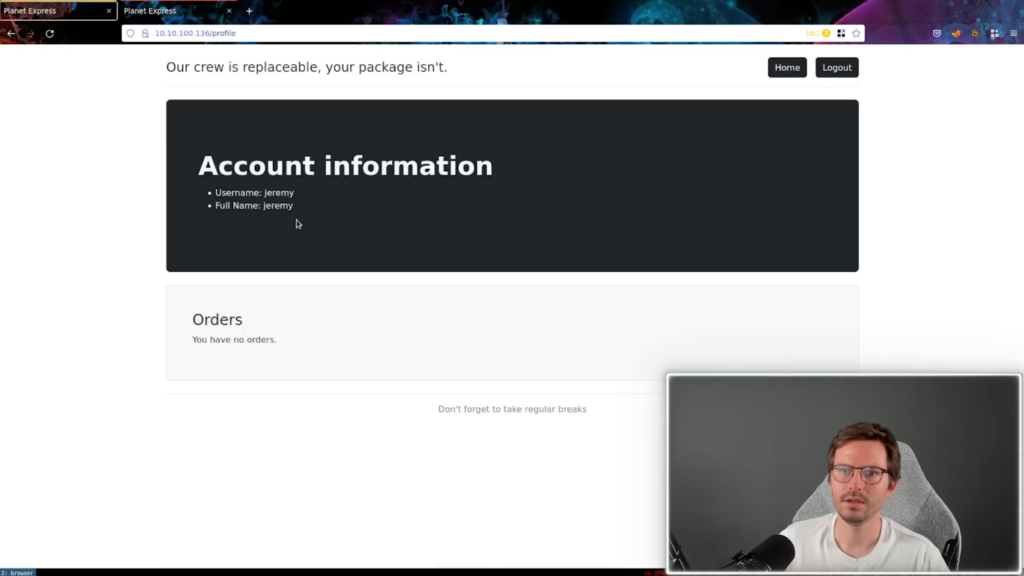Click the site security lock icon
Viewport: 1024px width, 576px height.
click(x=145, y=33)
